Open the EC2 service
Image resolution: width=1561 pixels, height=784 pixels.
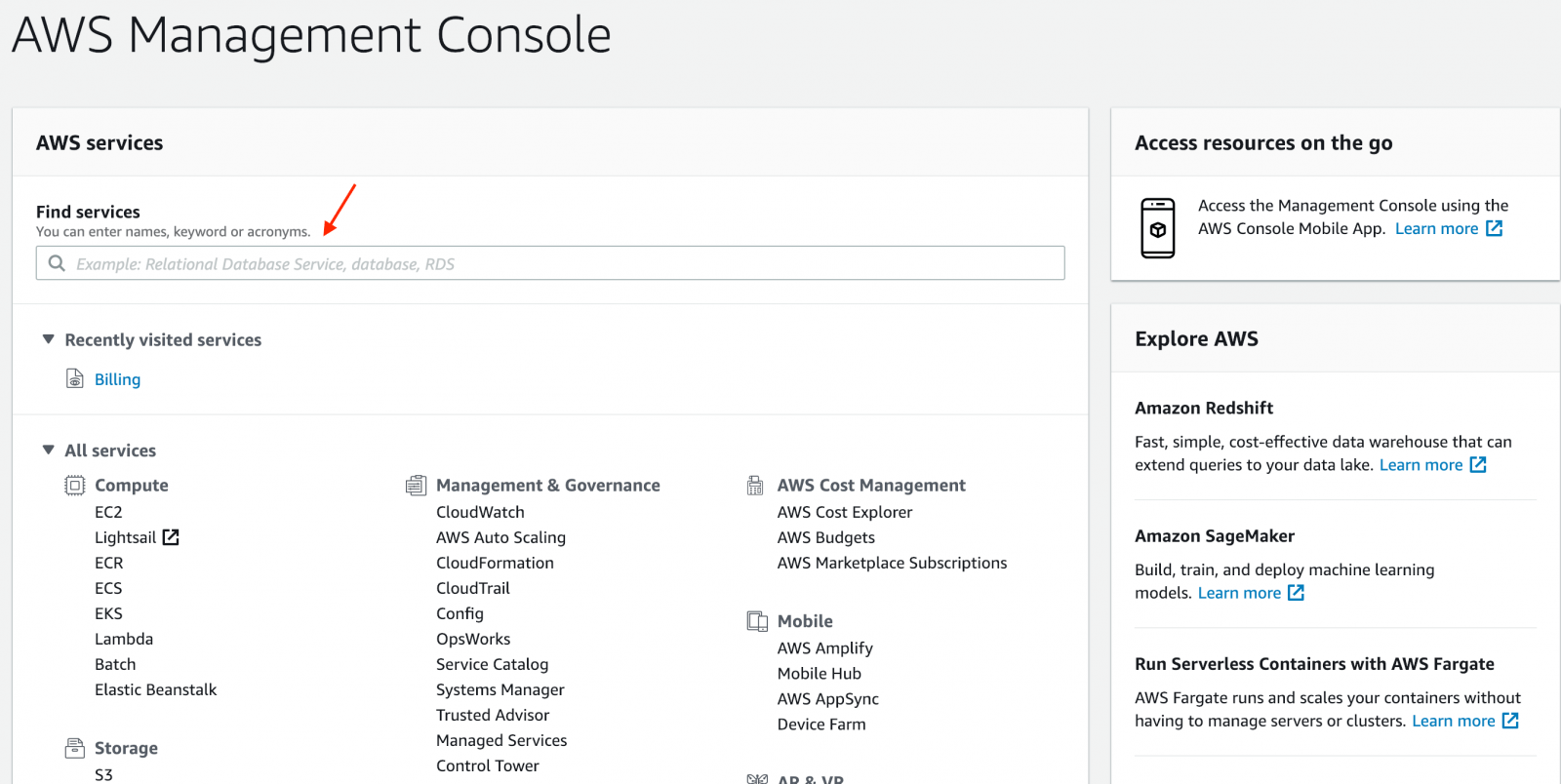(x=108, y=512)
